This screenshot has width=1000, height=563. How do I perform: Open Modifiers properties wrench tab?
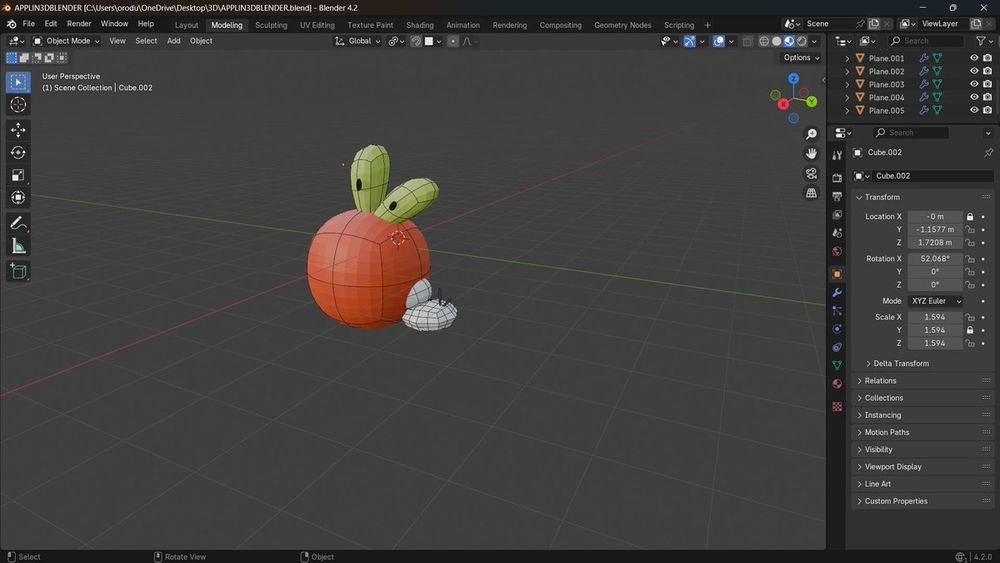[x=837, y=292]
